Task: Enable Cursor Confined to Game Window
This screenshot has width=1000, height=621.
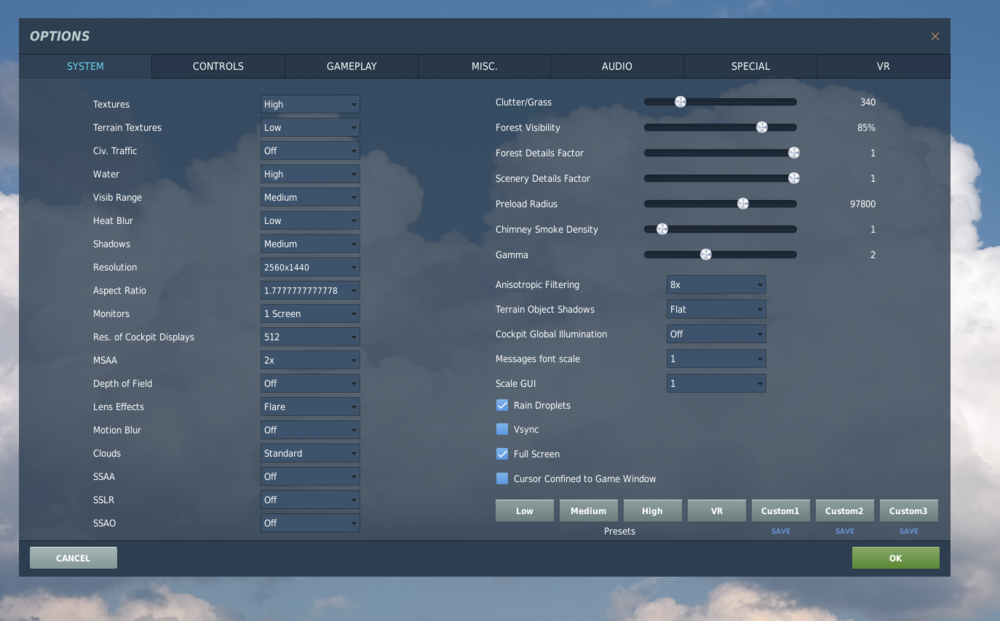Action: point(501,478)
